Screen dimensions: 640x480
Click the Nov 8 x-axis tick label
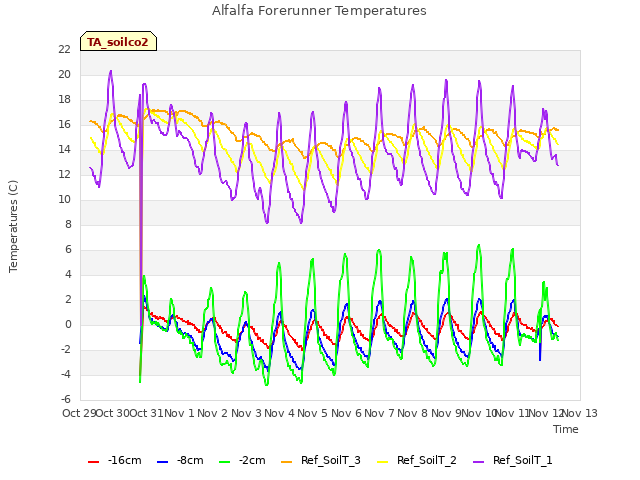point(413,413)
